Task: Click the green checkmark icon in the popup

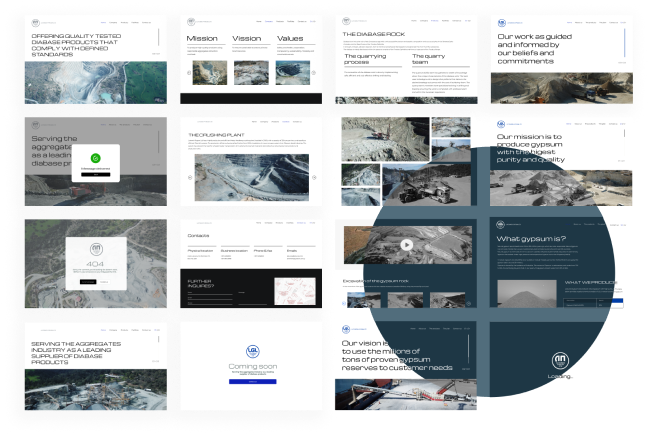Action: pyautogui.click(x=96, y=158)
